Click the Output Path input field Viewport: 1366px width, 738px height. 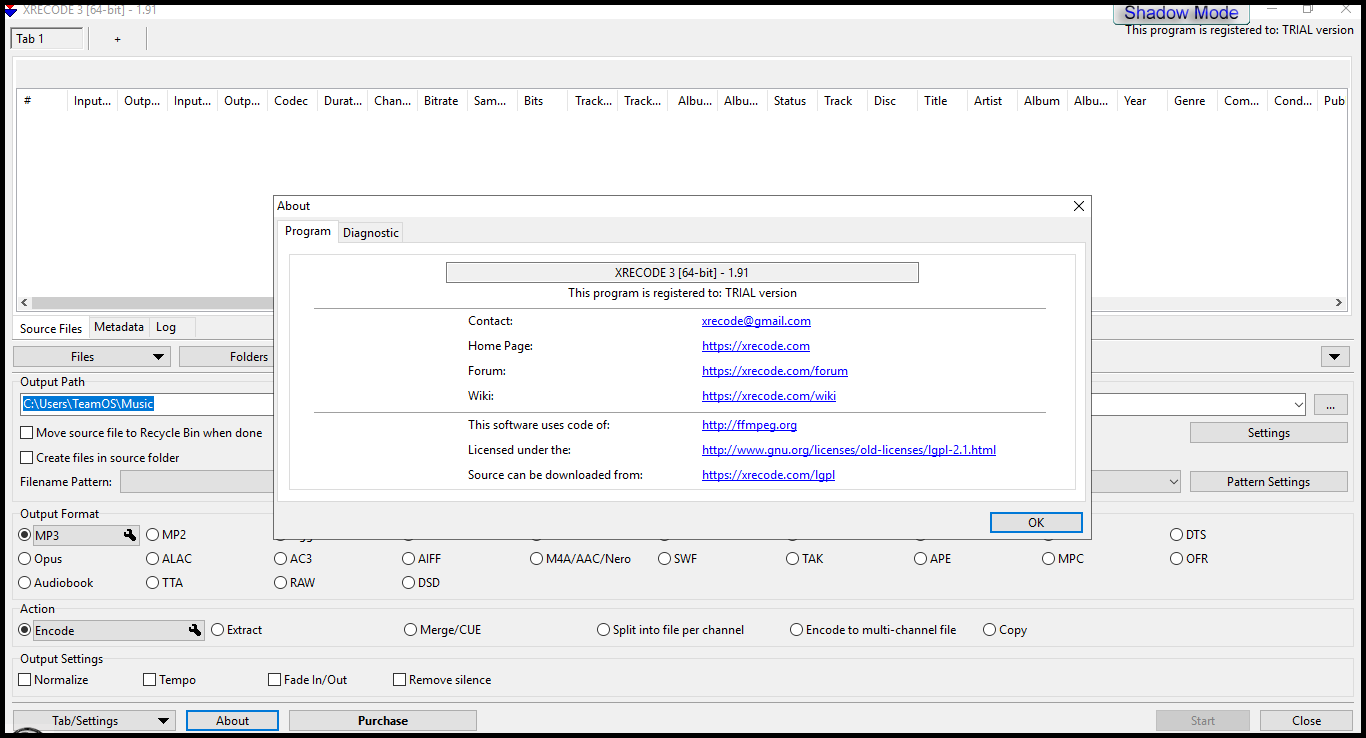pyautogui.click(x=147, y=404)
